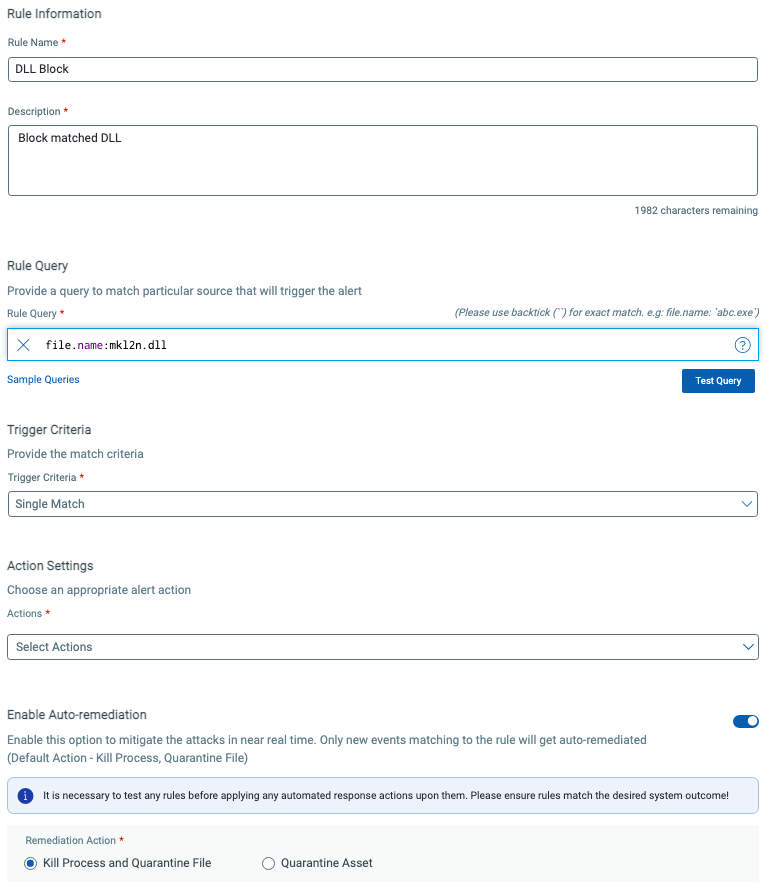Click into the Description text area
Viewport: 782px width, 888px height.
(x=382, y=160)
